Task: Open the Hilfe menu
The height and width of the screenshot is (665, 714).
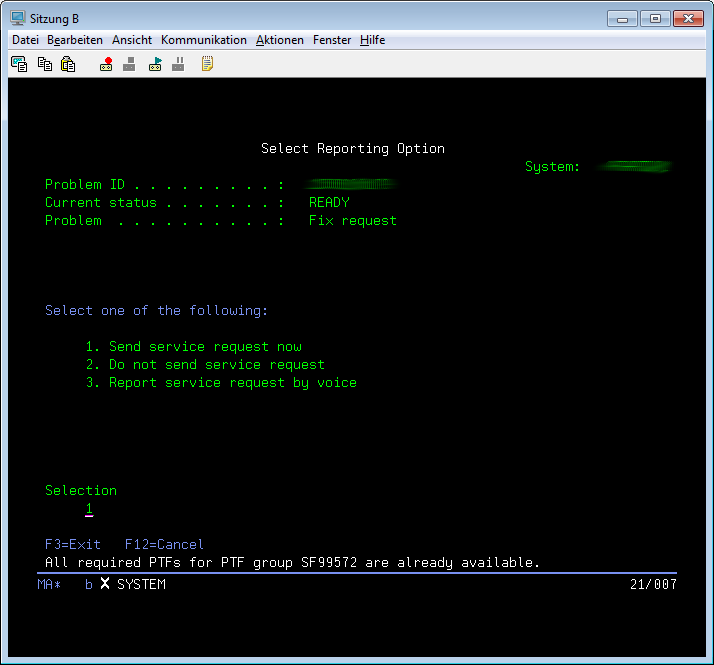Action: coord(373,40)
